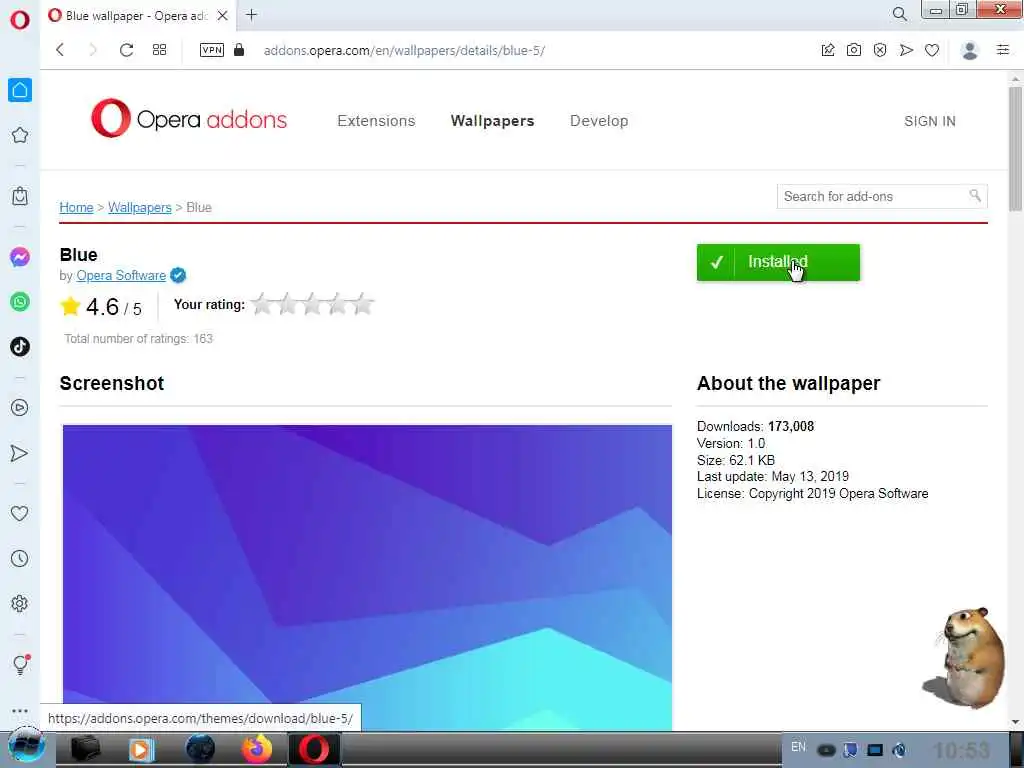Open Pinboards heart in sidebar

(x=20, y=513)
